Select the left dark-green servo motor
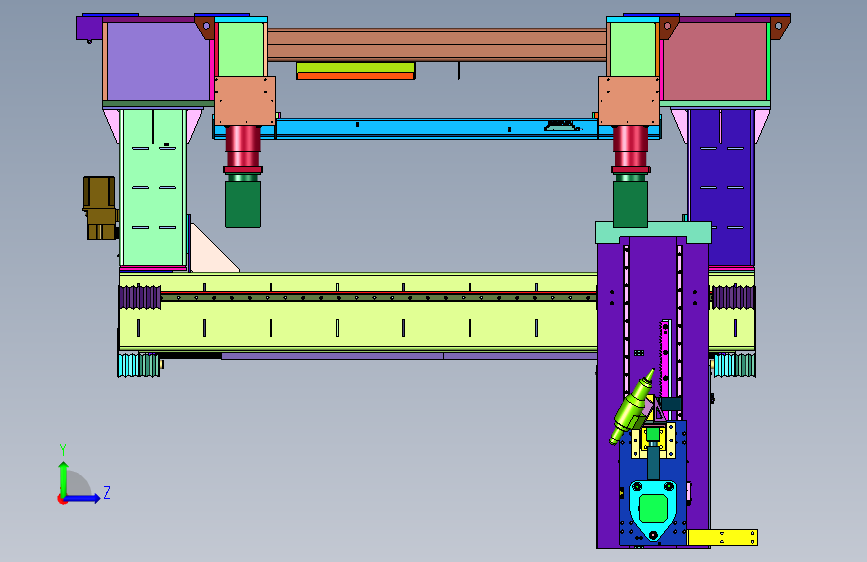Viewport: 867px width, 562px height. 243,204
